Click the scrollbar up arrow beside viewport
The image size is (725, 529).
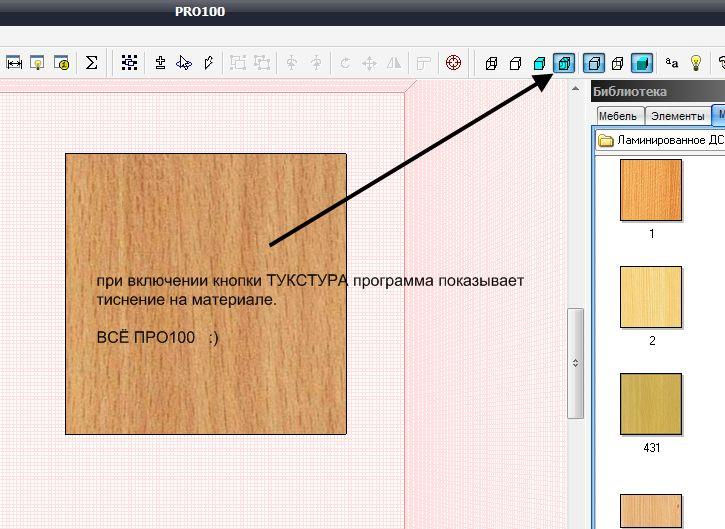point(575,88)
